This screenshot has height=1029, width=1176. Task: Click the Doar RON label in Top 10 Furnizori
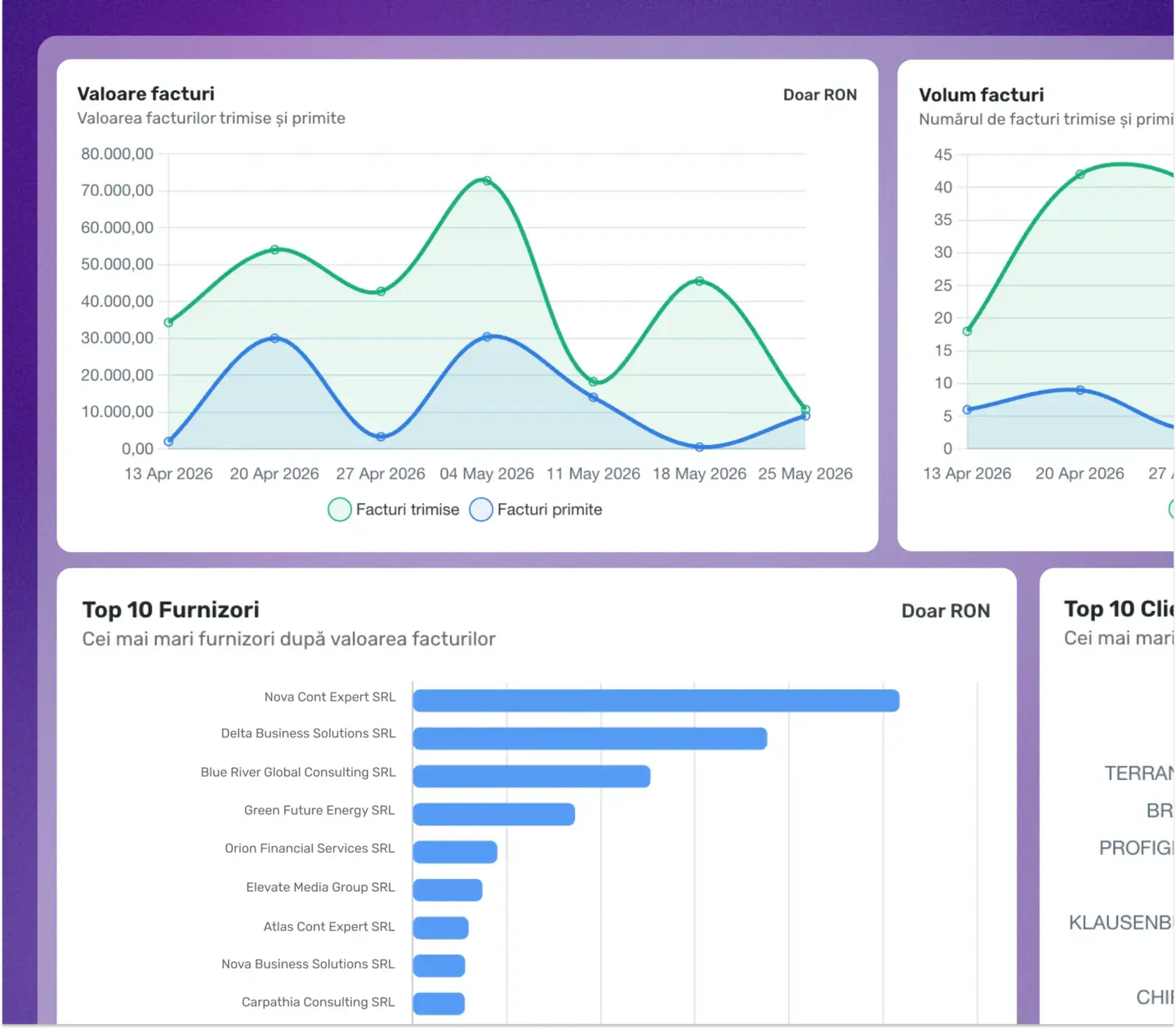point(945,611)
